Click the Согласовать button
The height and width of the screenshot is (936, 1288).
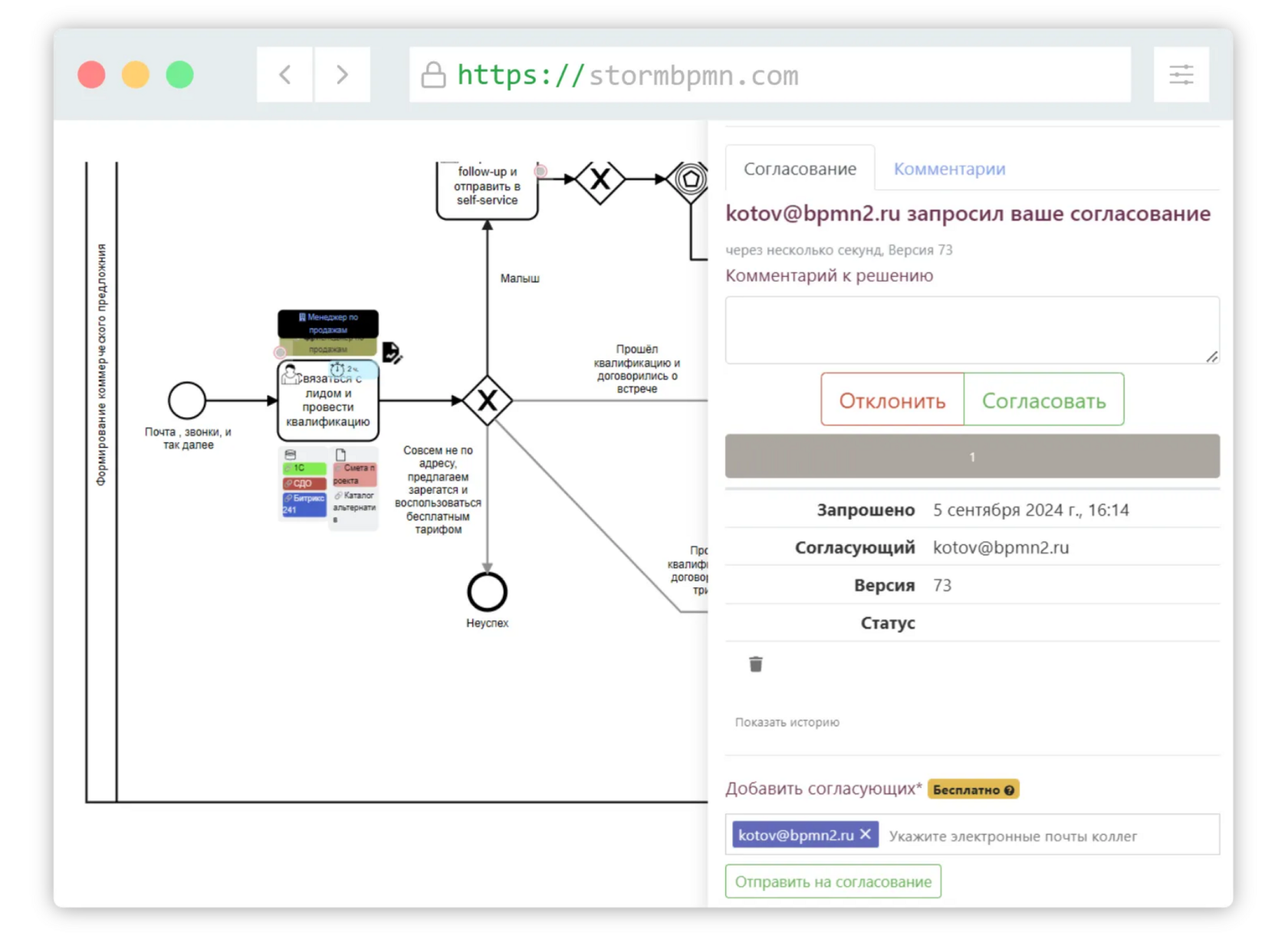click(1043, 399)
